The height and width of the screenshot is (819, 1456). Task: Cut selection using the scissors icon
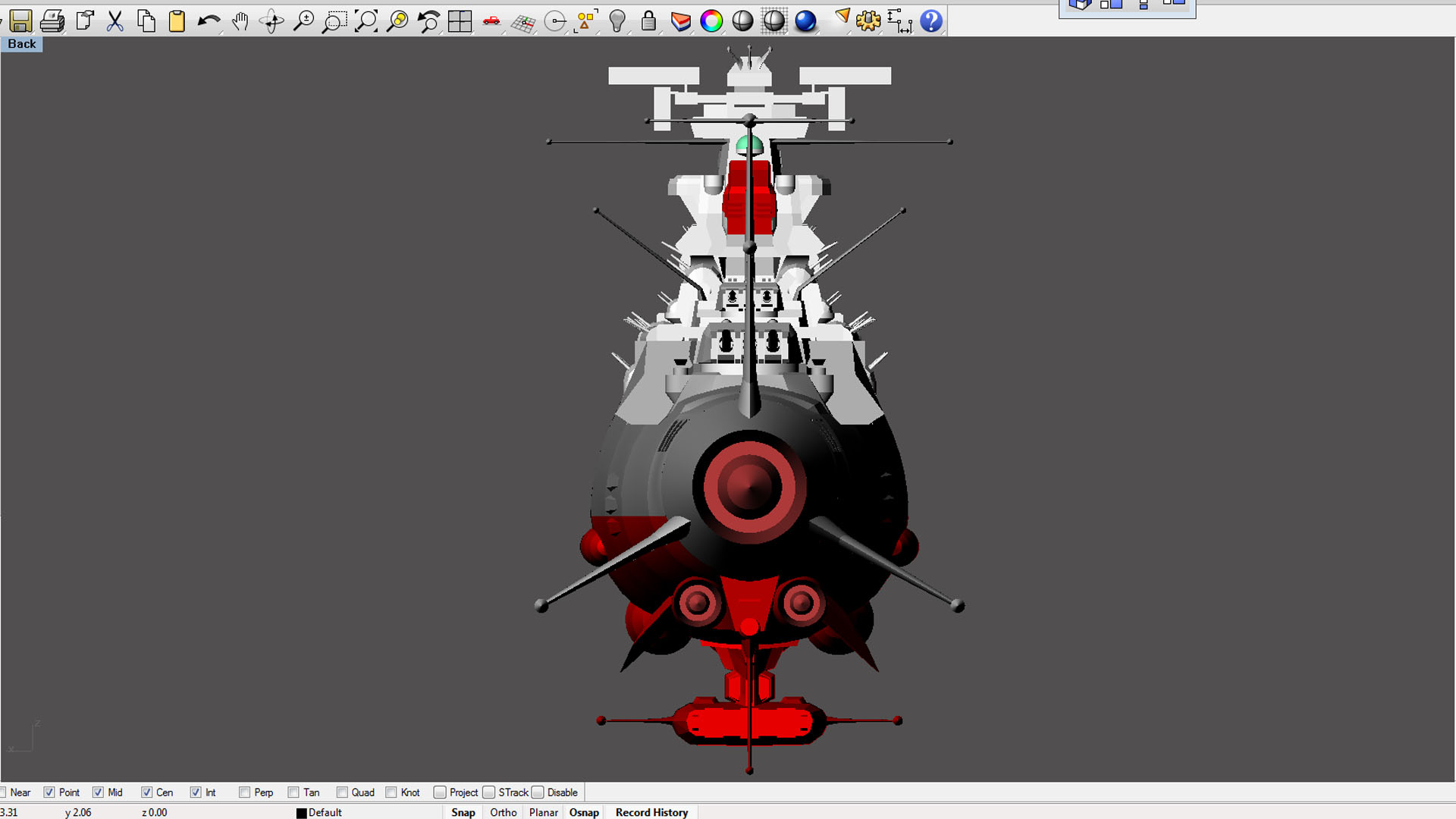(x=115, y=20)
